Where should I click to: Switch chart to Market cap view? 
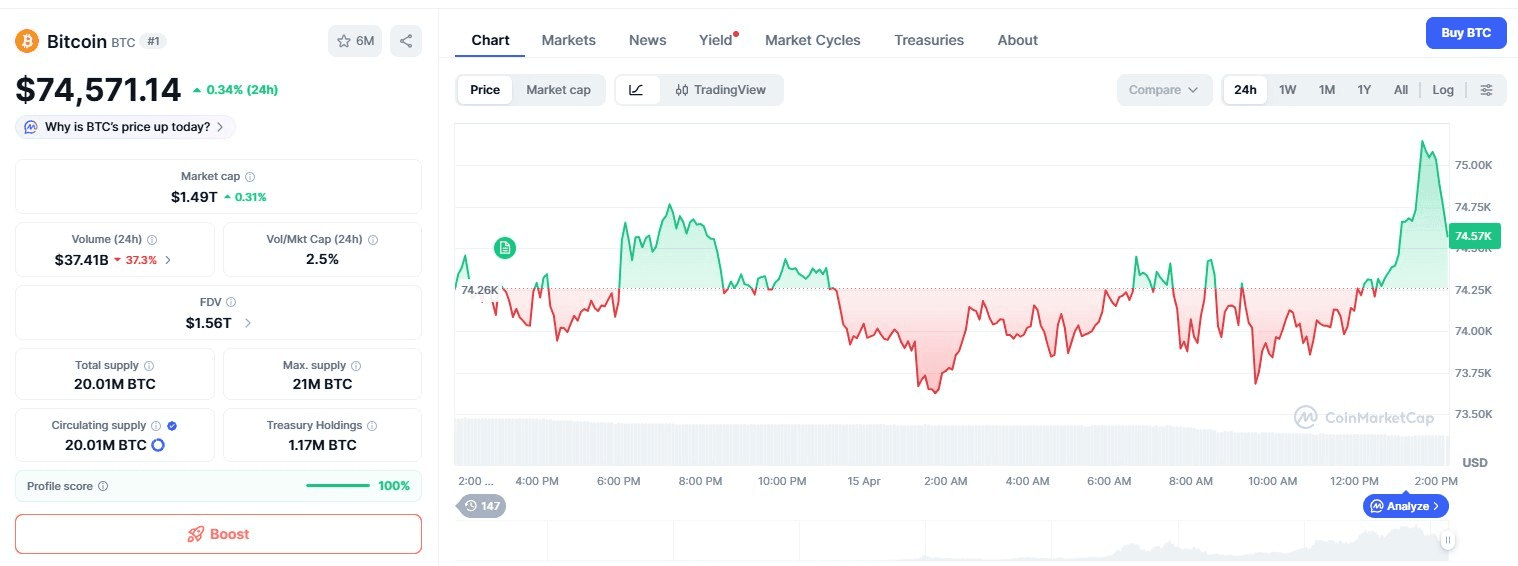coord(558,90)
